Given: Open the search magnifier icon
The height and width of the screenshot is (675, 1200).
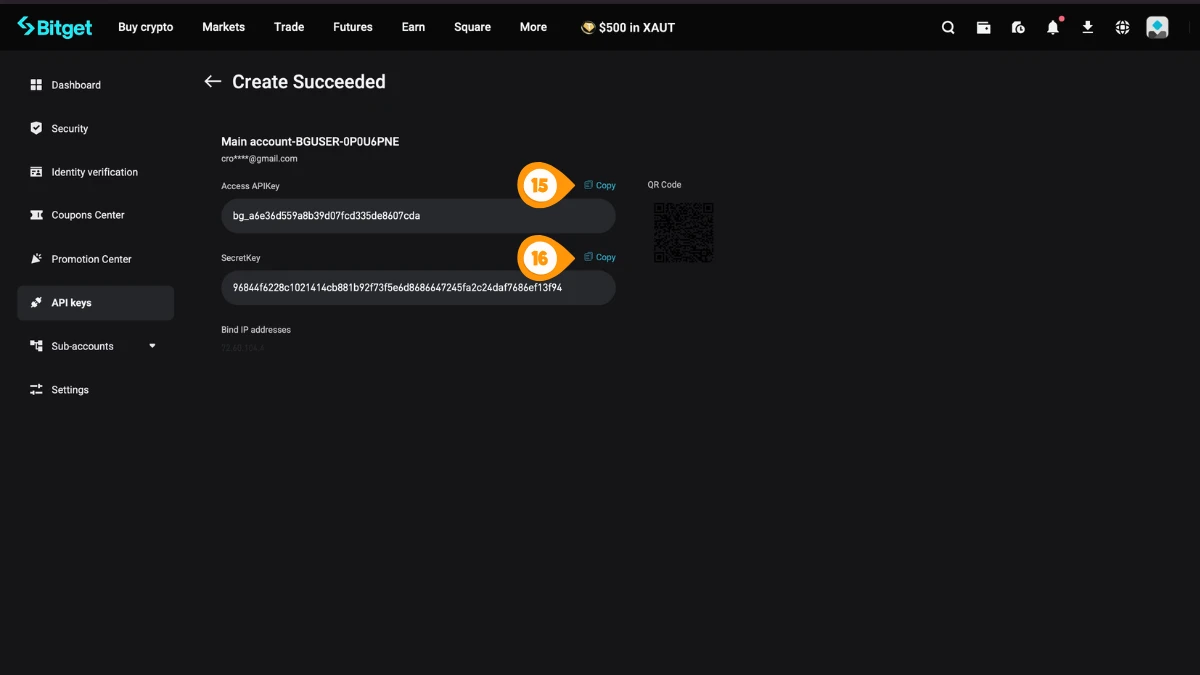Looking at the screenshot, I should [x=948, y=28].
